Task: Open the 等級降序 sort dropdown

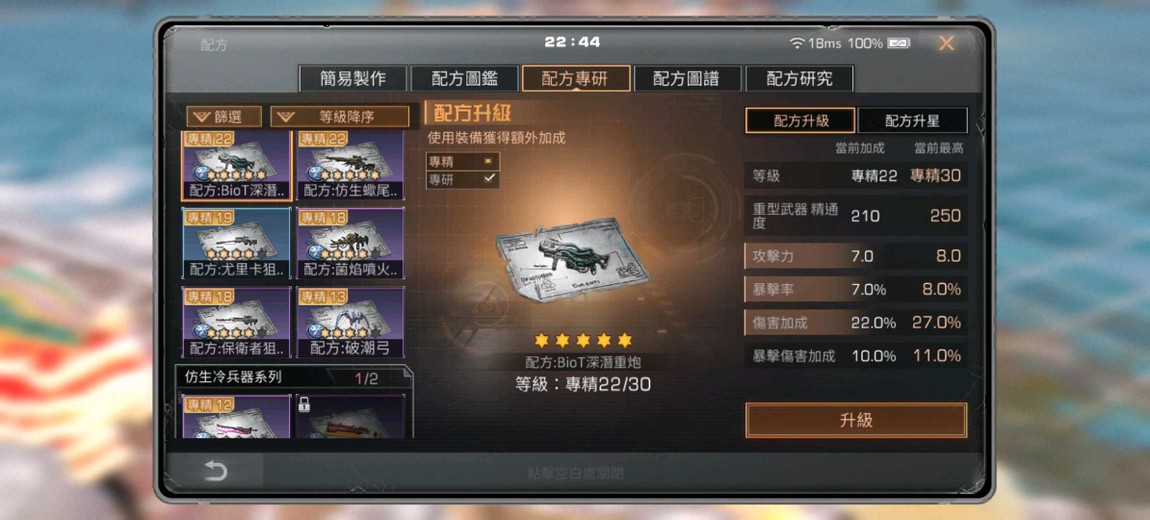Action: click(340, 117)
